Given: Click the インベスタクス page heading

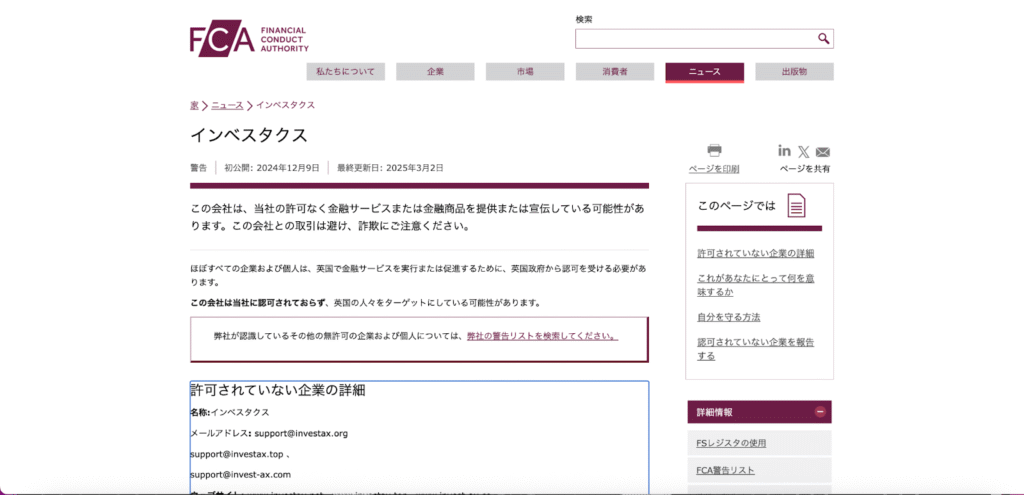Looking at the screenshot, I should pyautogui.click(x=249, y=135).
